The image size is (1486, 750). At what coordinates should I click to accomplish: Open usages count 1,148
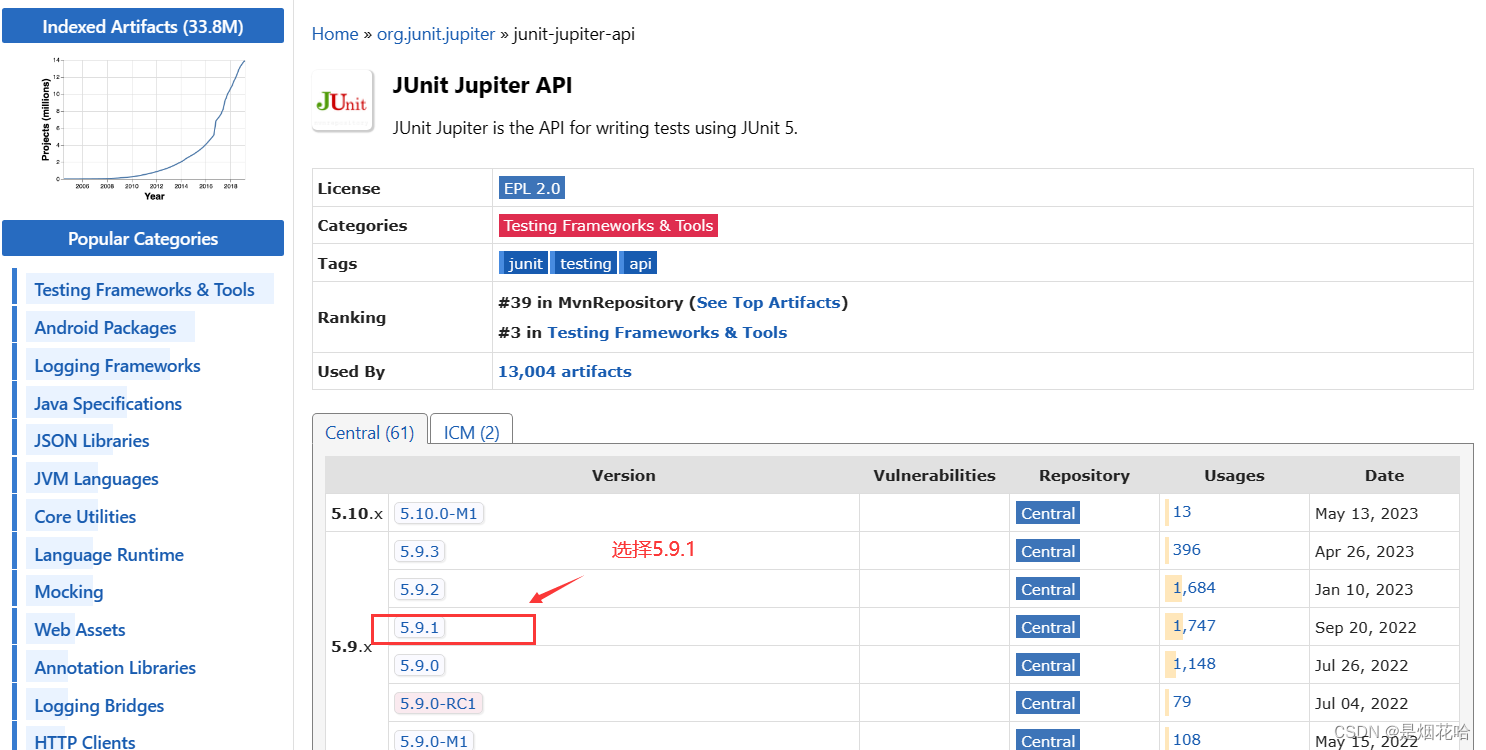(x=1194, y=663)
